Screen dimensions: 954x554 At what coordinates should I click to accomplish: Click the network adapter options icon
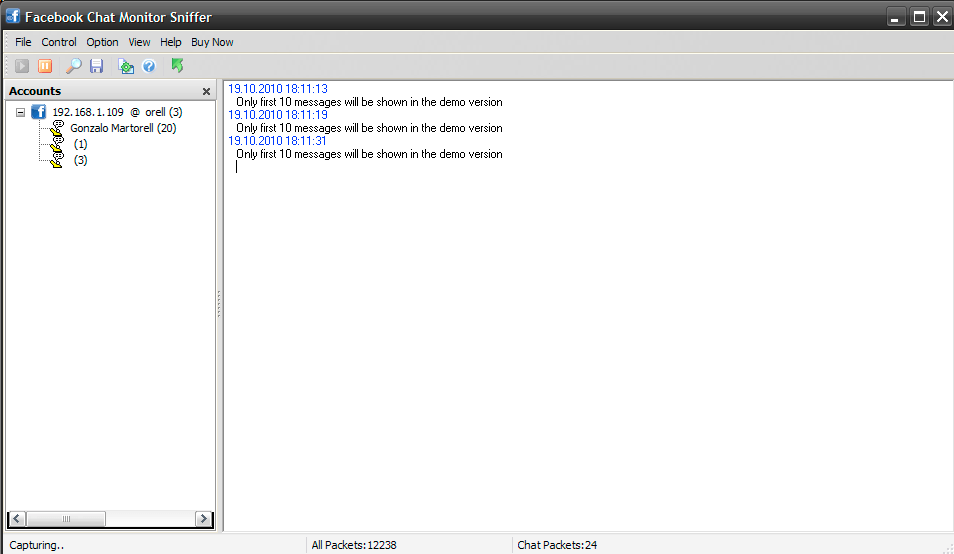[x=126, y=66]
